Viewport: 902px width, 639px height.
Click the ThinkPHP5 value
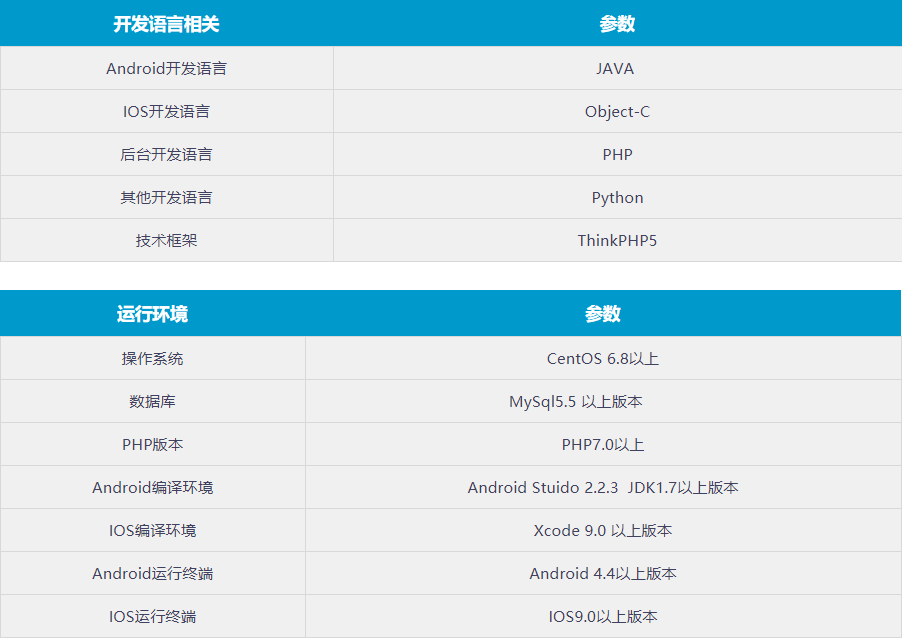[x=617, y=240]
